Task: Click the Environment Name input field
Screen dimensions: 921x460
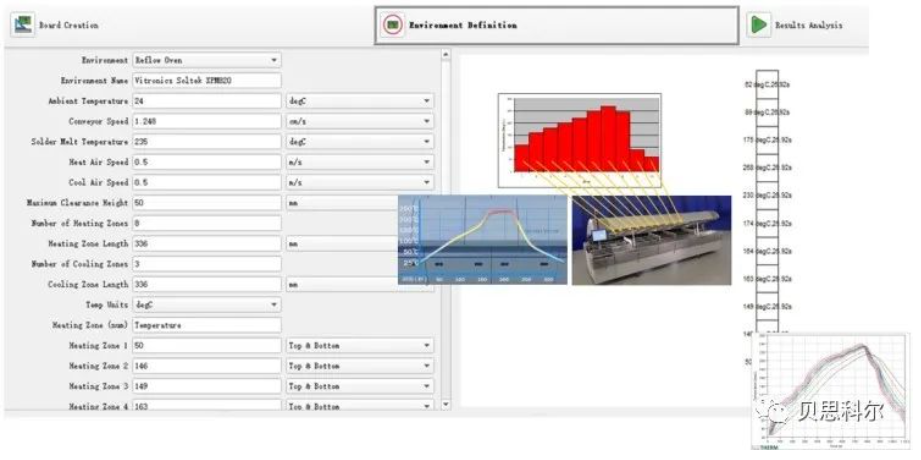Action: [207, 80]
